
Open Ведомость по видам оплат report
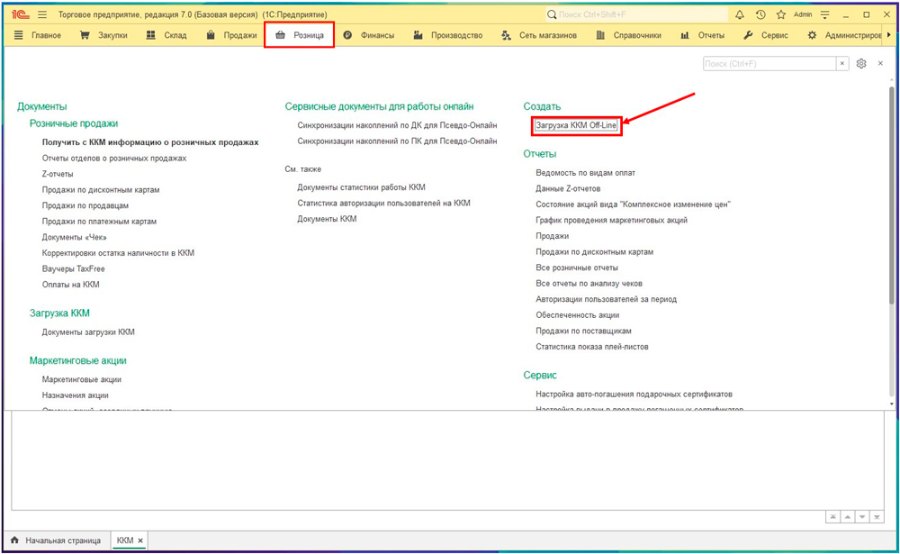(x=585, y=173)
